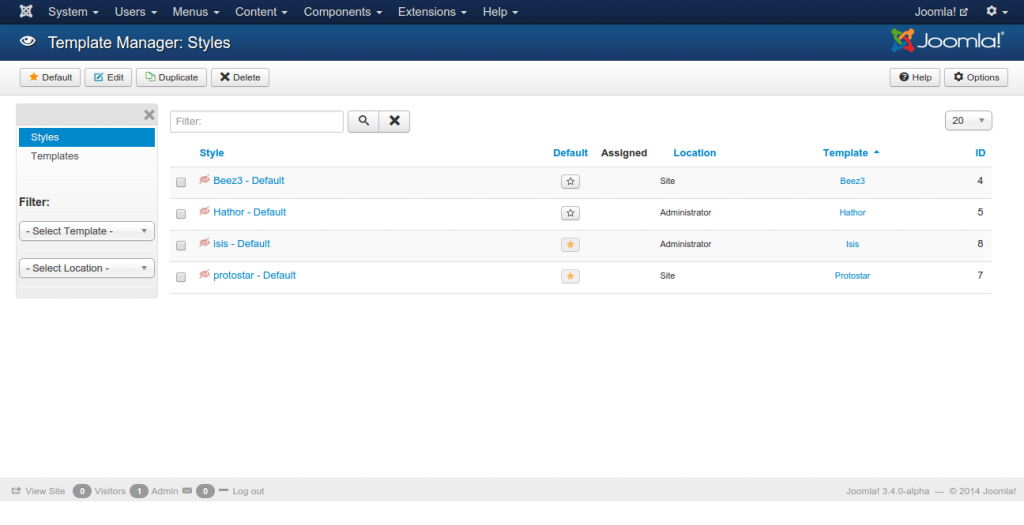Screen dimensions: 1024x525
Task: Click the eye icon beside Template Manager title
Action: pyautogui.click(x=27, y=42)
